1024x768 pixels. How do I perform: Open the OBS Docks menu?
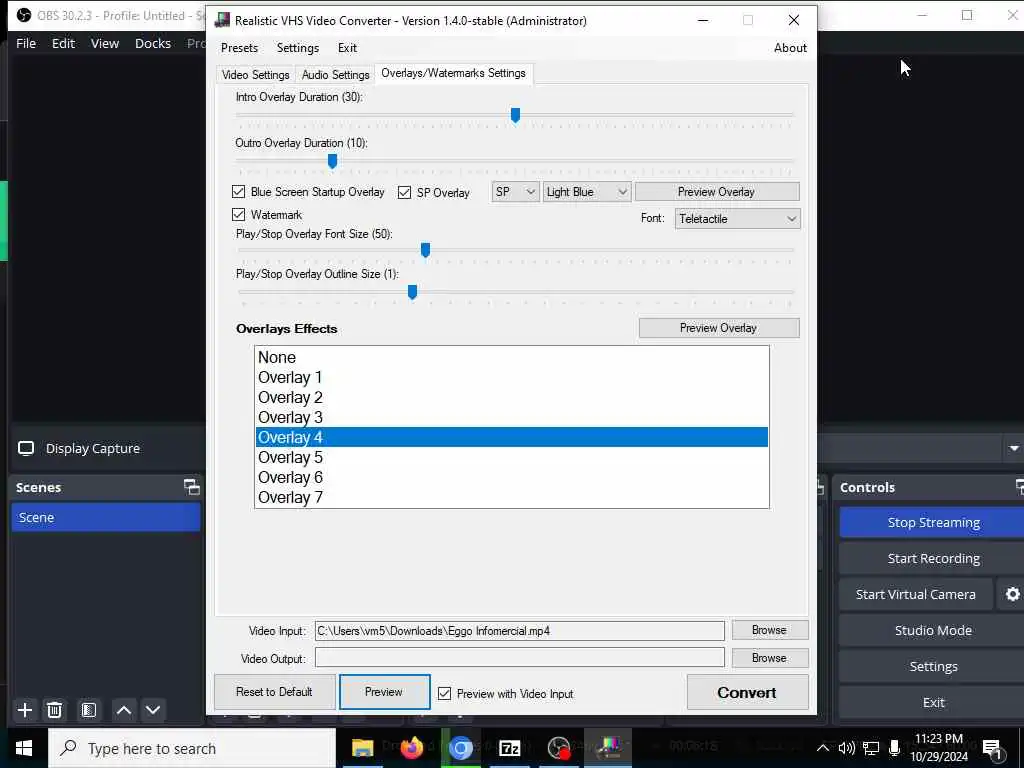coord(153,43)
